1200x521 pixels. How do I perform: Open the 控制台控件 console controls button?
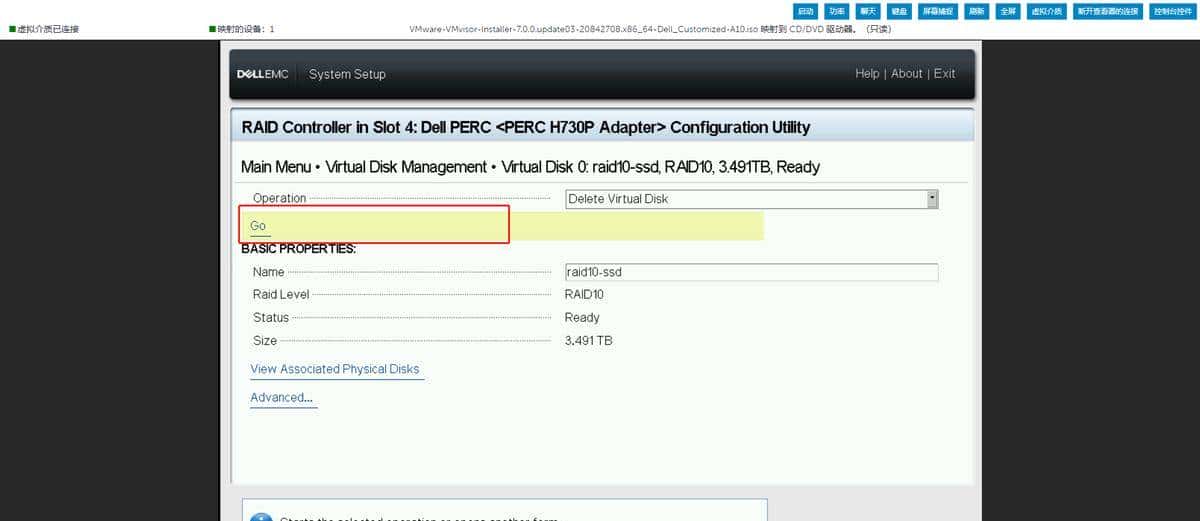coord(1171,11)
